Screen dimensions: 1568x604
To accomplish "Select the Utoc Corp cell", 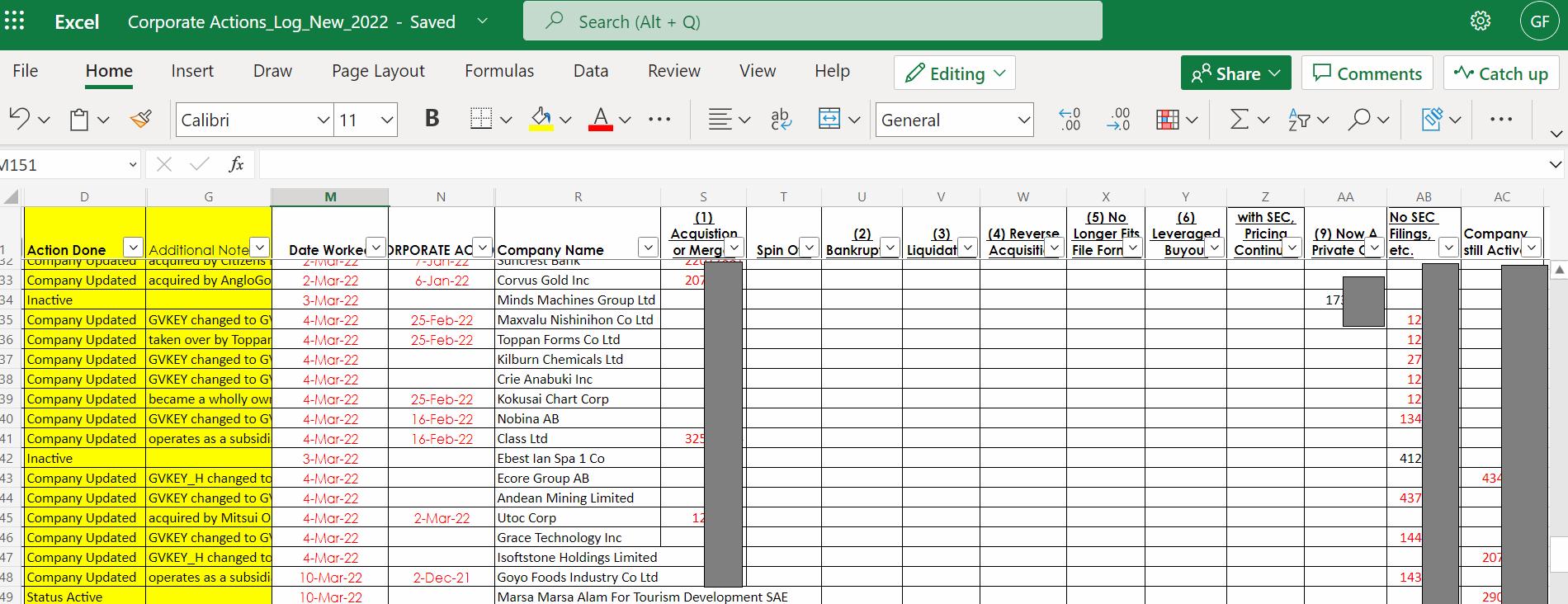I will [578, 518].
